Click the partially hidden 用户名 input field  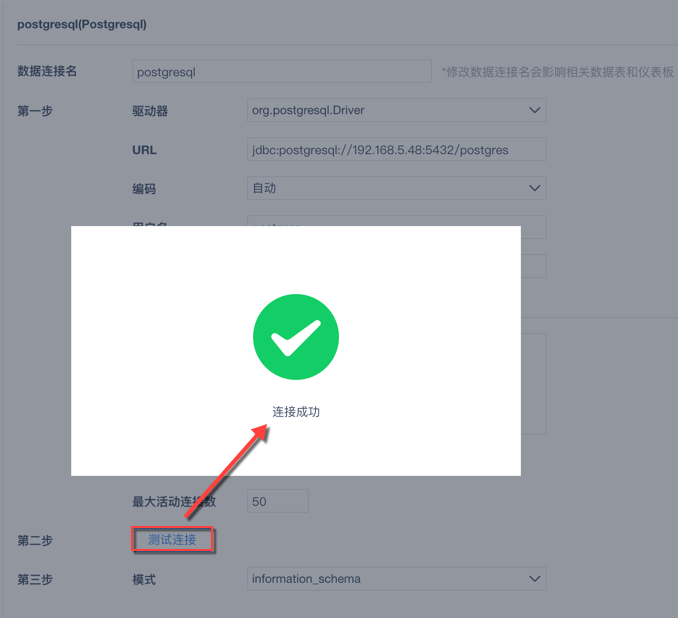397,221
